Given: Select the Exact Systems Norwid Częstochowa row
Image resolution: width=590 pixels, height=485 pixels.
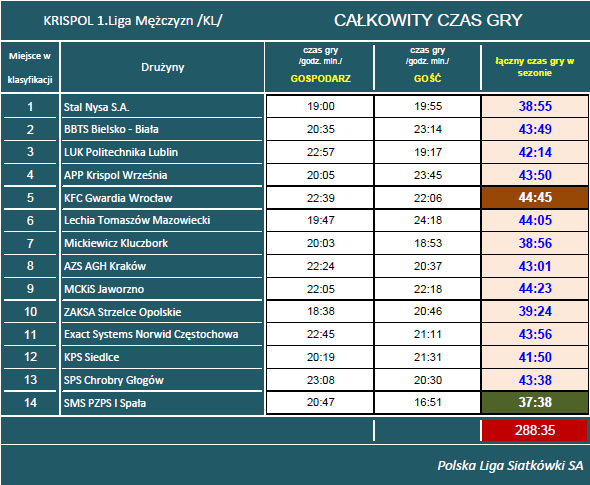Looking at the screenshot, I should (295, 334).
